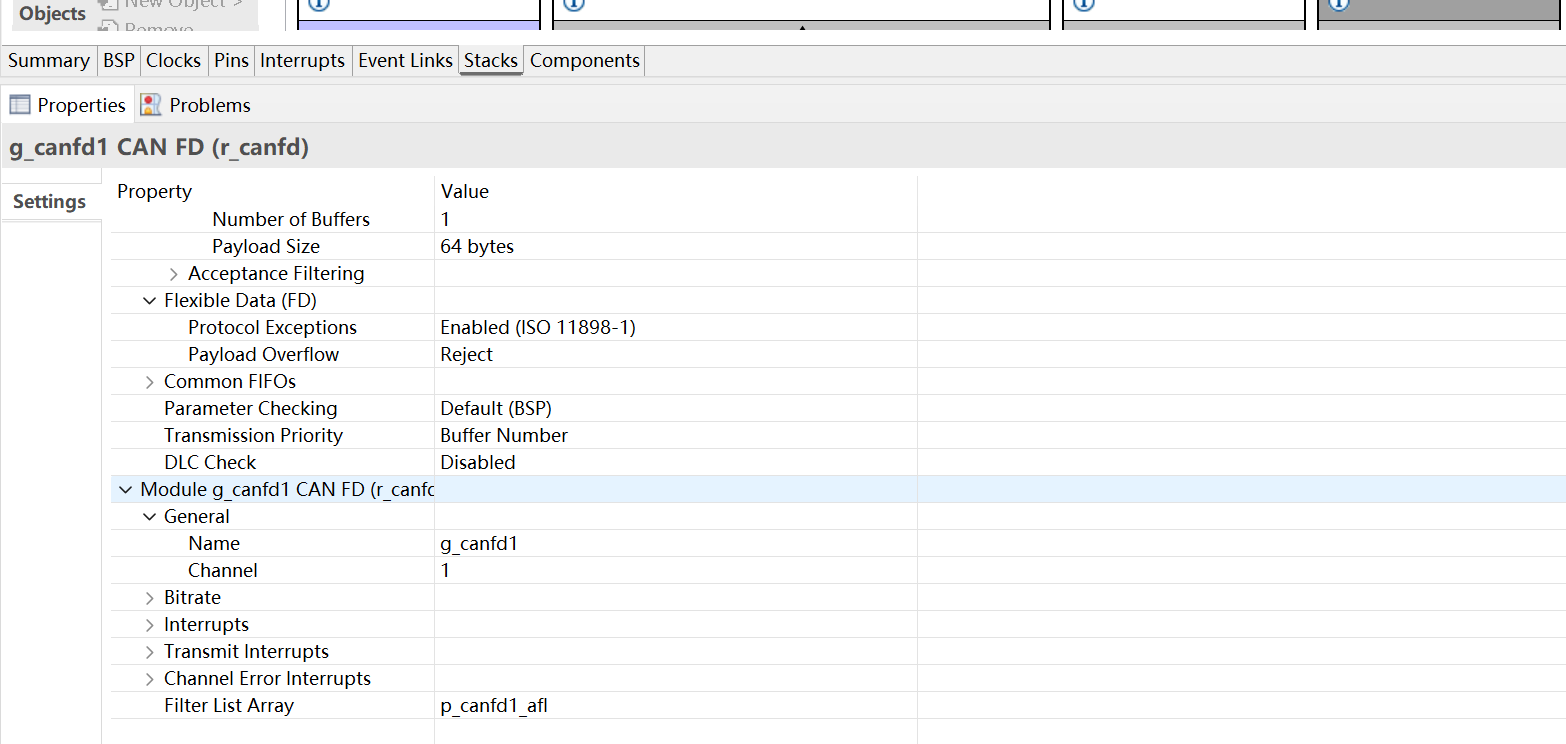Change Parameter Checking Default (BSP) value
Image resolution: width=1566 pixels, height=744 pixels.
(x=676, y=409)
